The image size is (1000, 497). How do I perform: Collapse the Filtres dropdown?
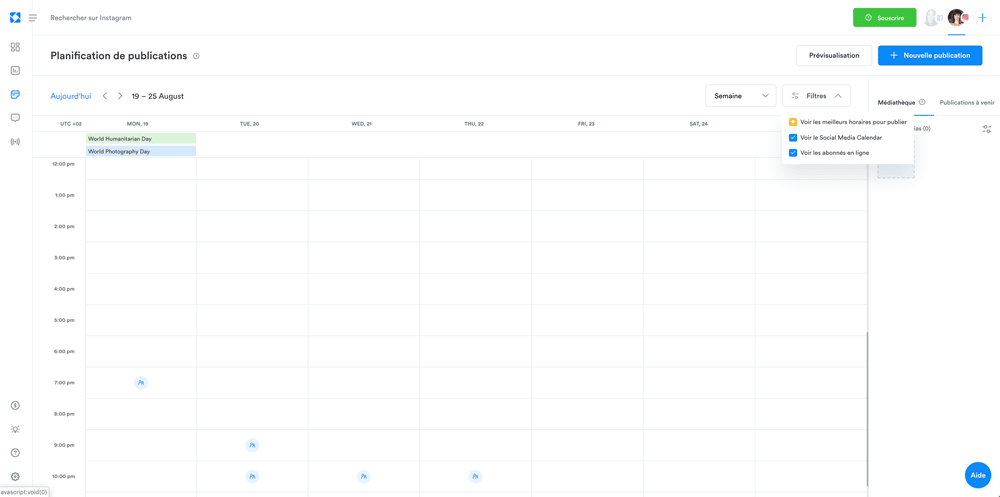(x=816, y=96)
